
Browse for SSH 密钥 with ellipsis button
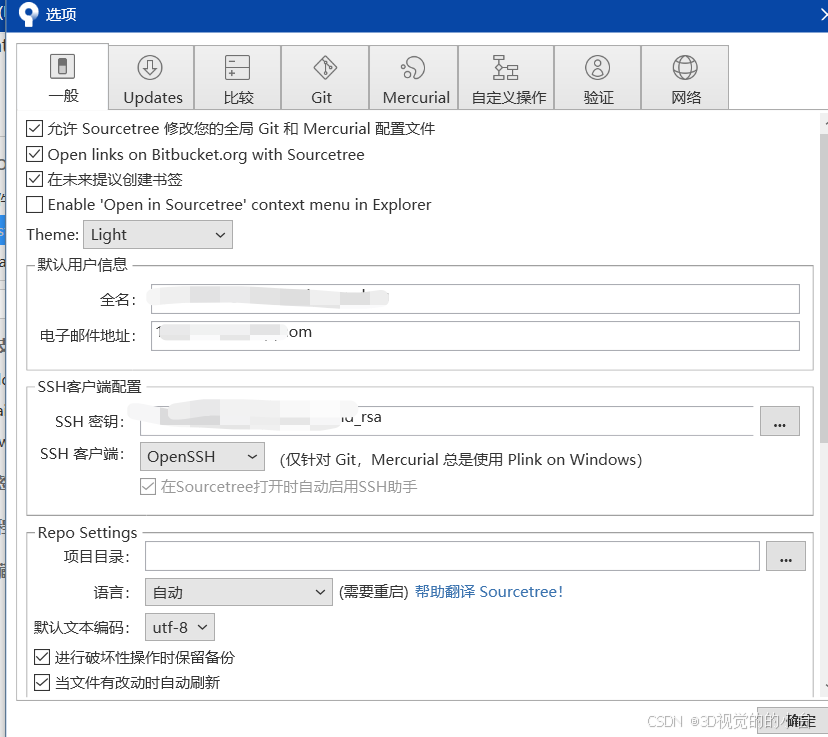click(779, 421)
